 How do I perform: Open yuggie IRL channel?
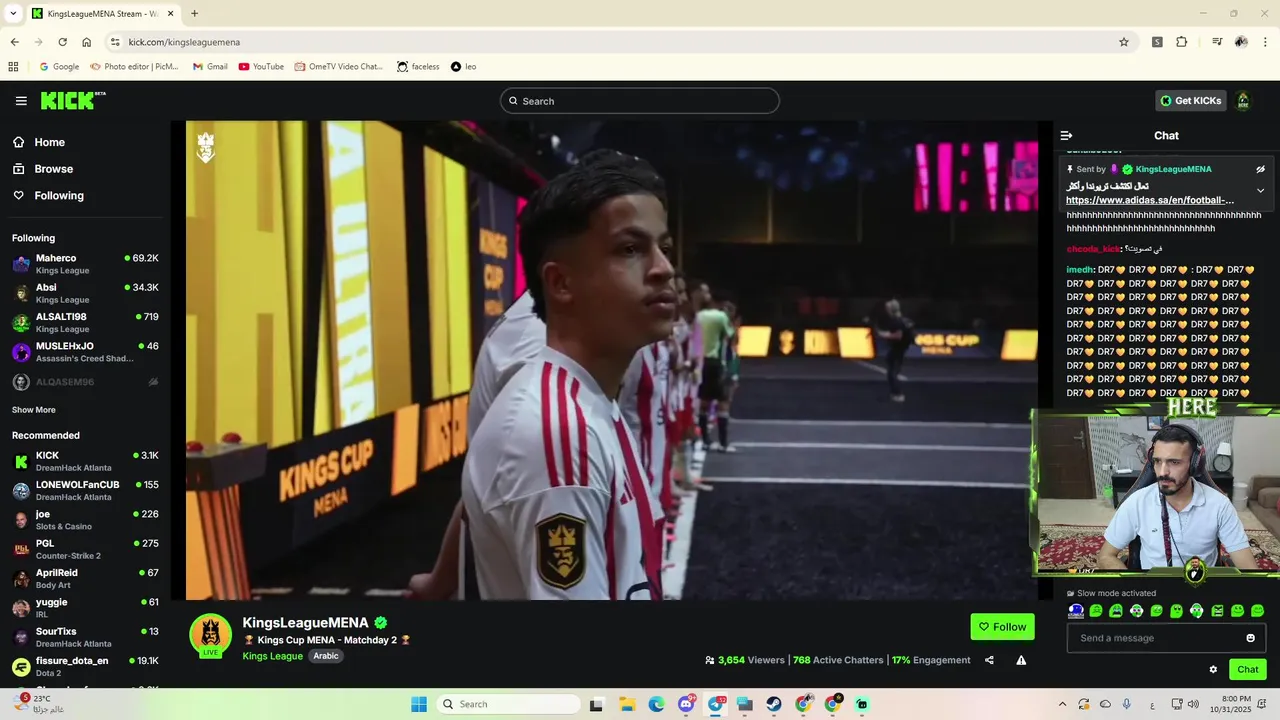click(85, 608)
